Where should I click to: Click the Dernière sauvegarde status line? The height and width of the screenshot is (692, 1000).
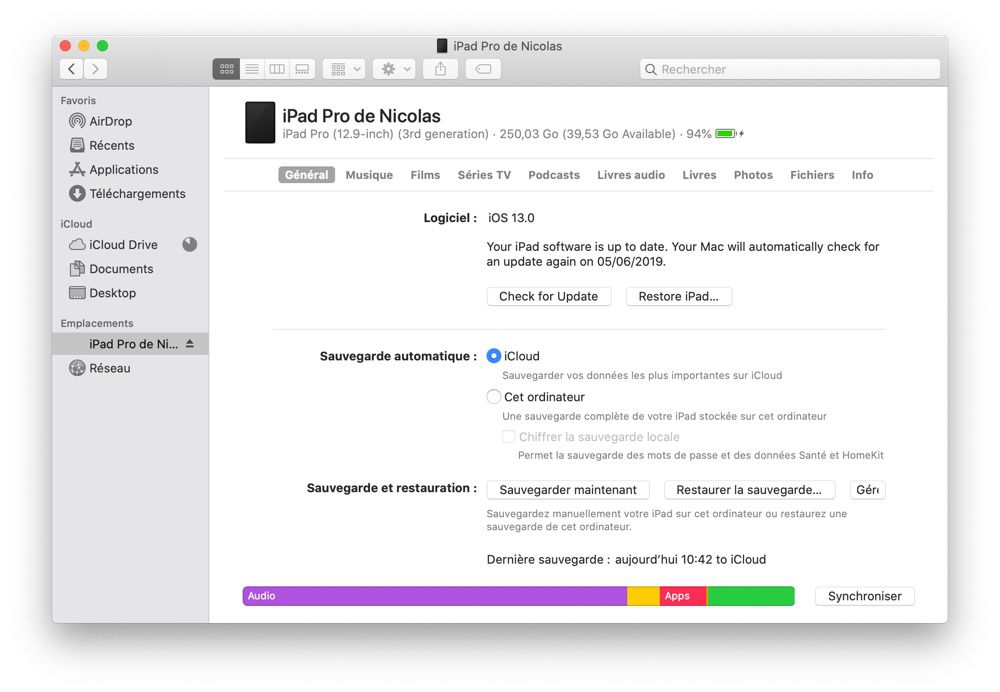pos(626,560)
